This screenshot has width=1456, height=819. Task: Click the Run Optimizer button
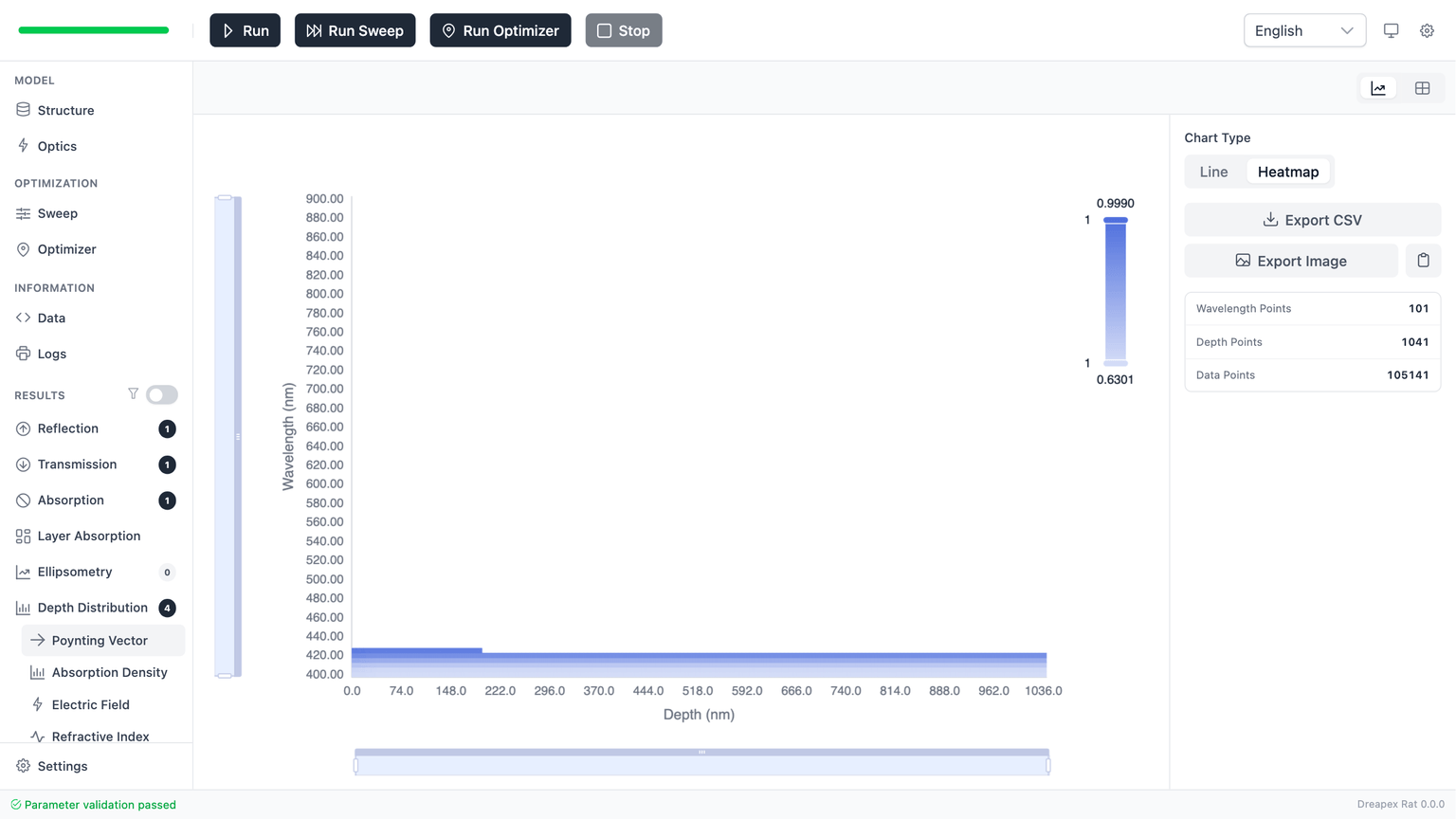point(500,30)
